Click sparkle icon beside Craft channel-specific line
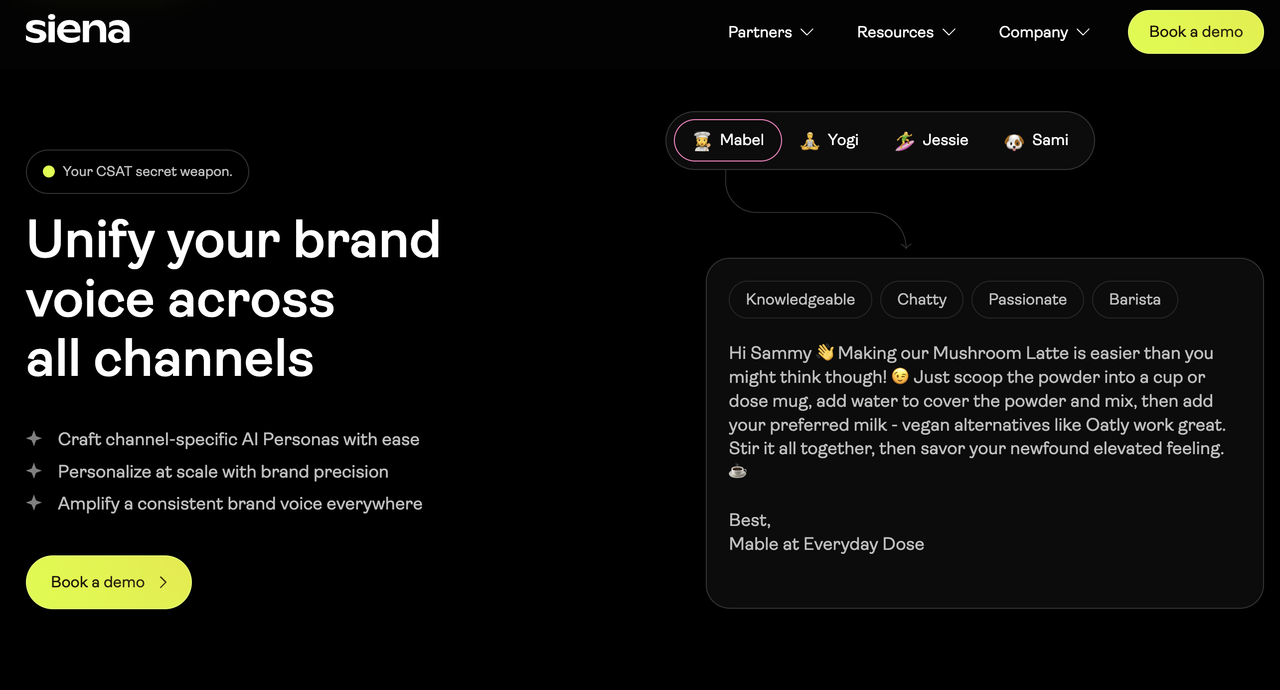This screenshot has height=690, width=1280. tap(34, 439)
